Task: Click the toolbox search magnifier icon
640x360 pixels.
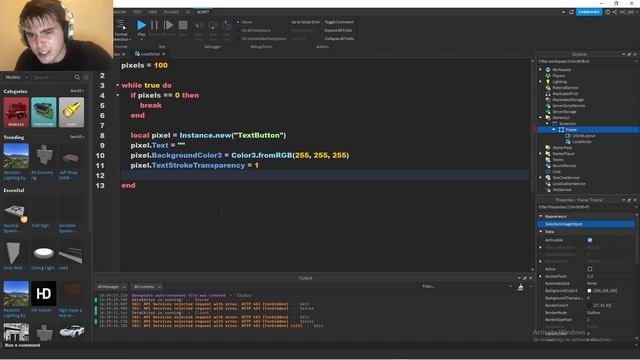Action: coord(77,77)
